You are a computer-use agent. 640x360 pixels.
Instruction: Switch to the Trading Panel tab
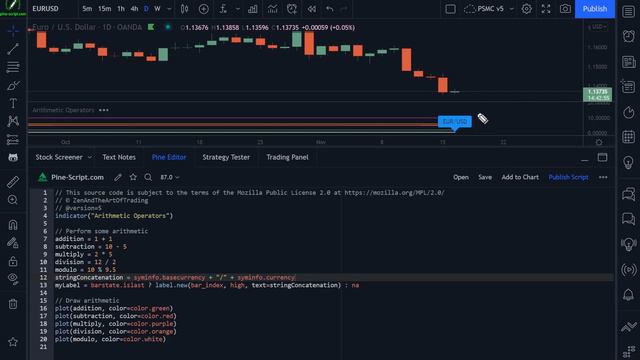[287, 157]
